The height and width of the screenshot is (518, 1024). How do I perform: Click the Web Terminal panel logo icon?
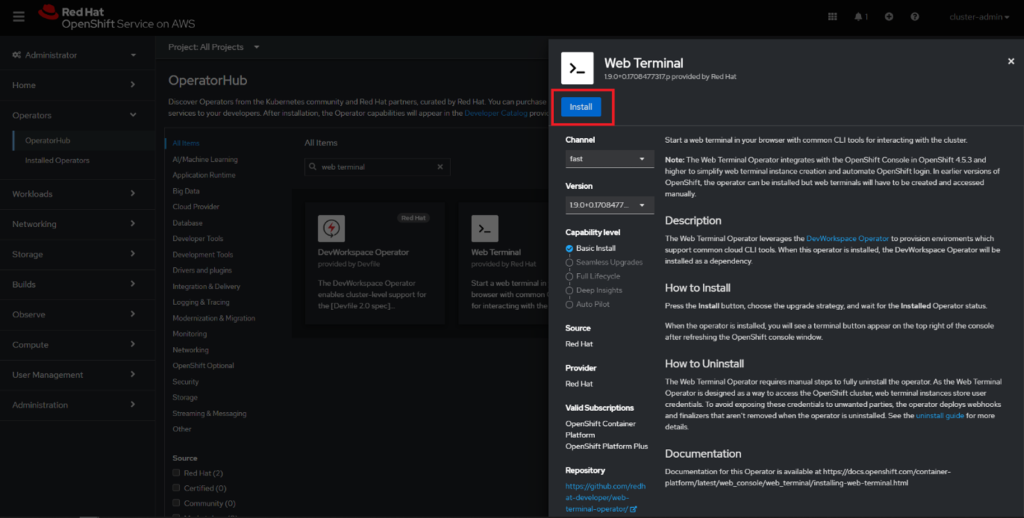tap(577, 68)
